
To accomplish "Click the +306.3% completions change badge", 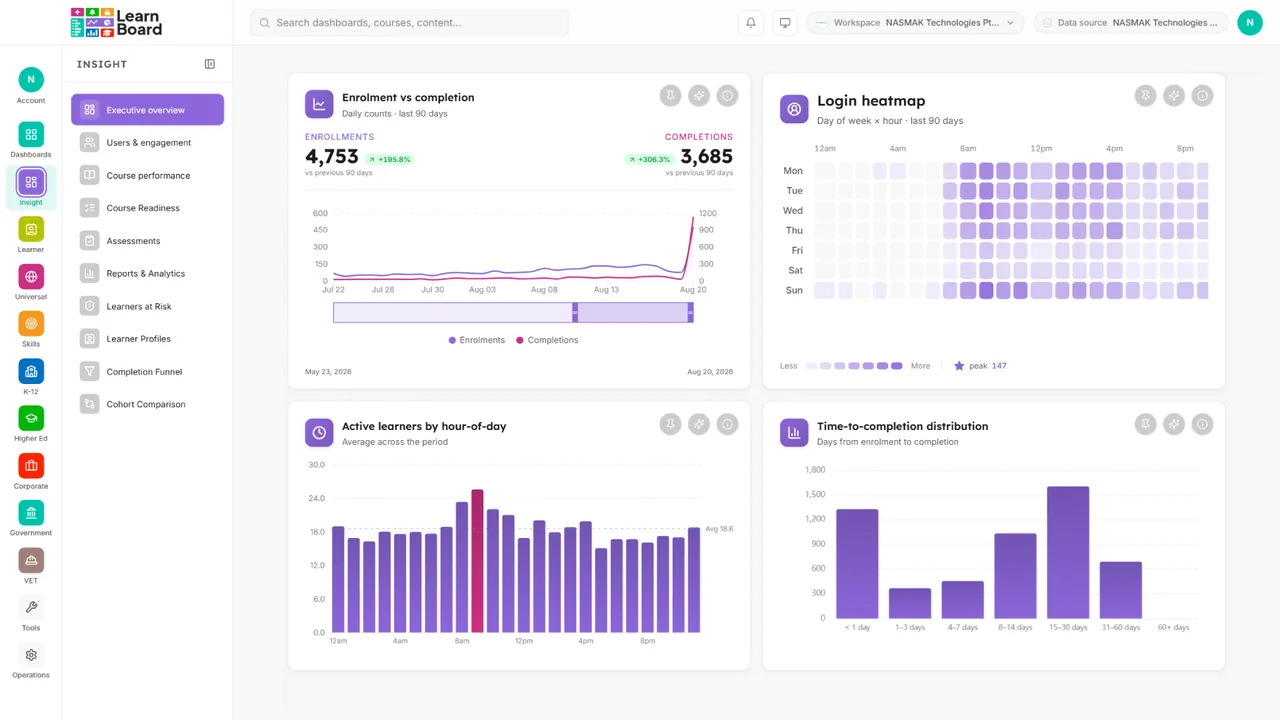I will coord(649,159).
